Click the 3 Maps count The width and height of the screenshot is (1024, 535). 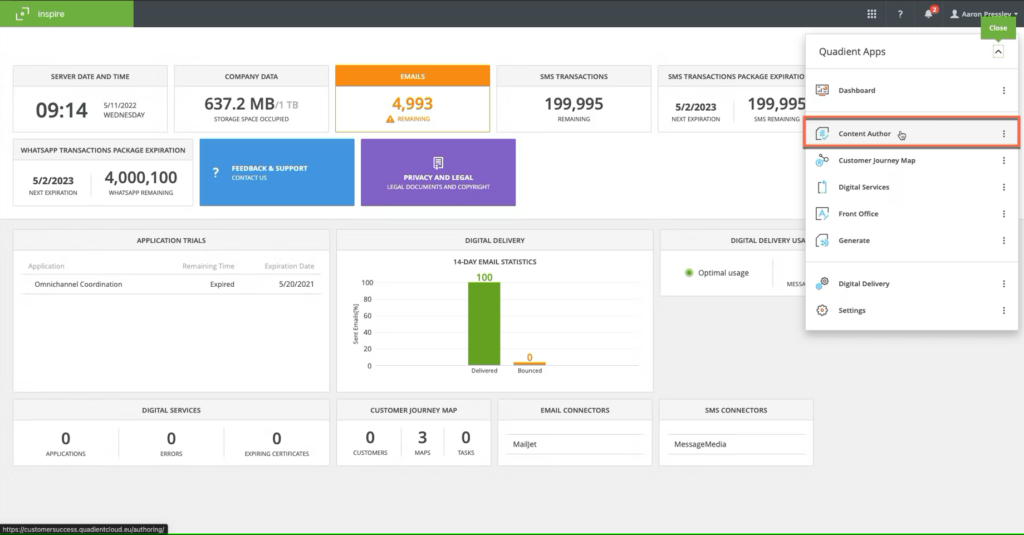pos(423,437)
